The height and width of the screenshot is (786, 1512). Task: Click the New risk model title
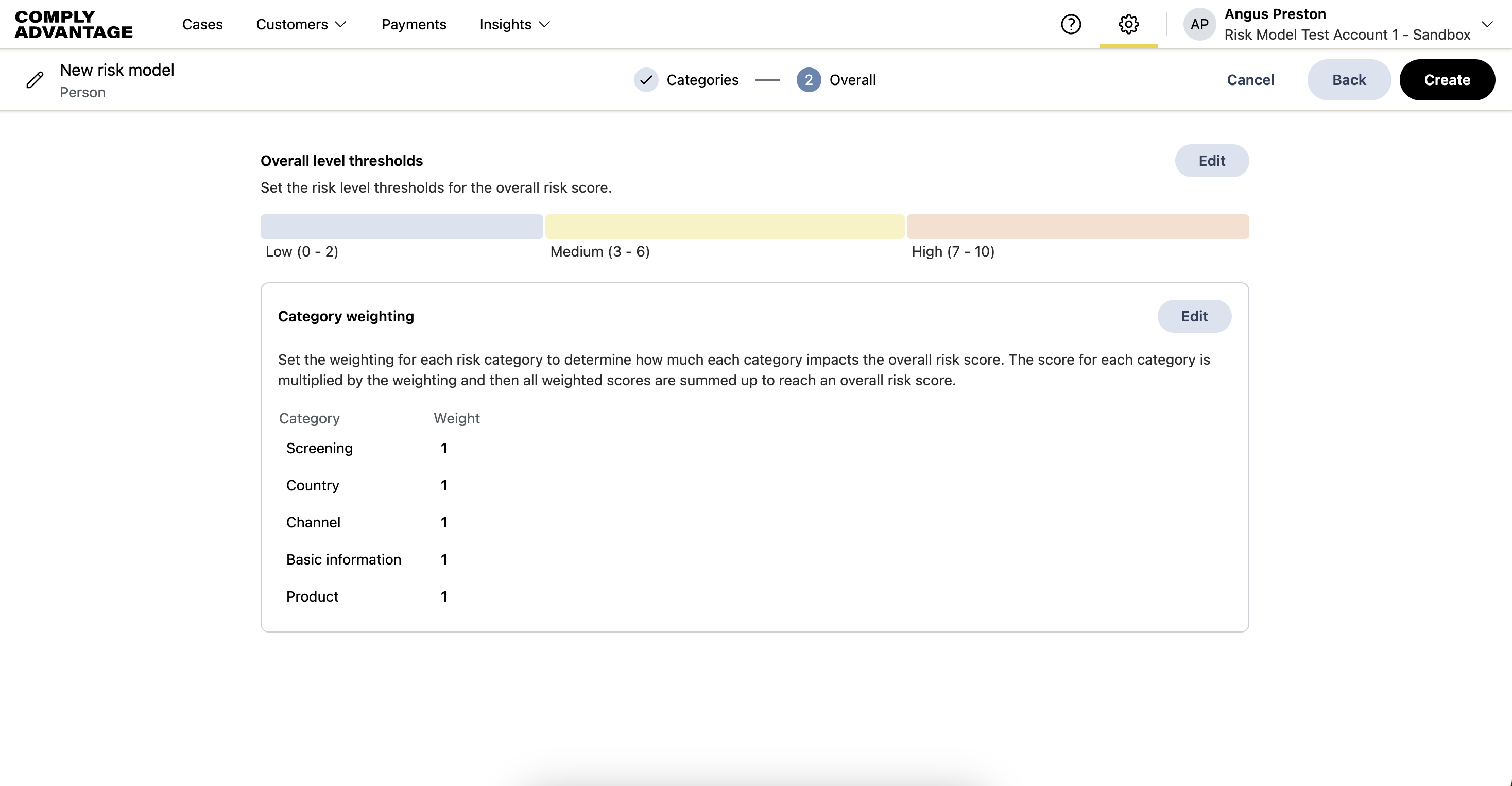(117, 70)
